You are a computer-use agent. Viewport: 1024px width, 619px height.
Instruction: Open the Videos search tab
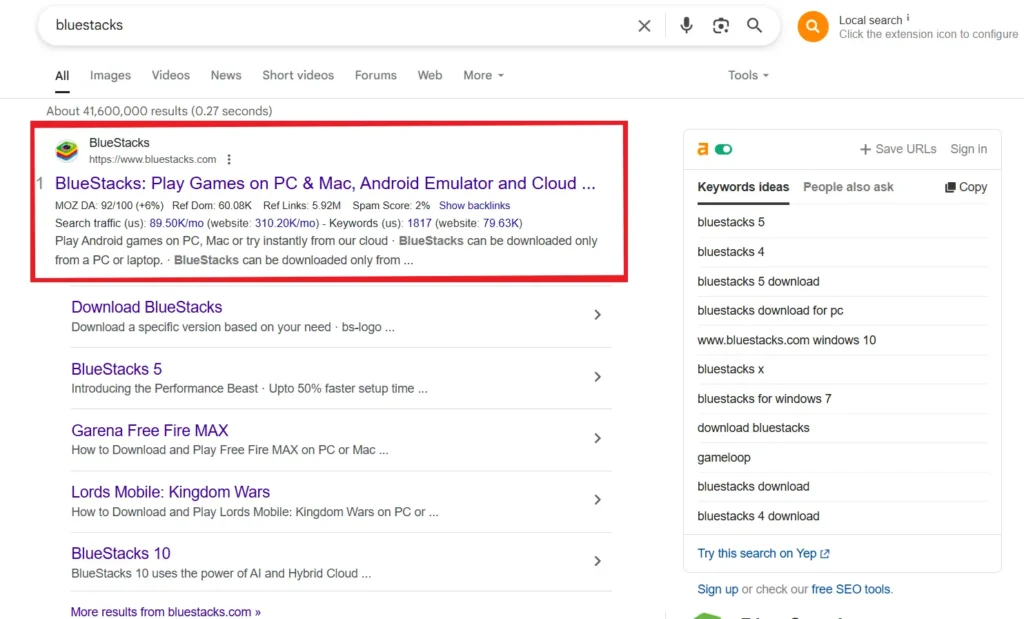click(x=170, y=76)
